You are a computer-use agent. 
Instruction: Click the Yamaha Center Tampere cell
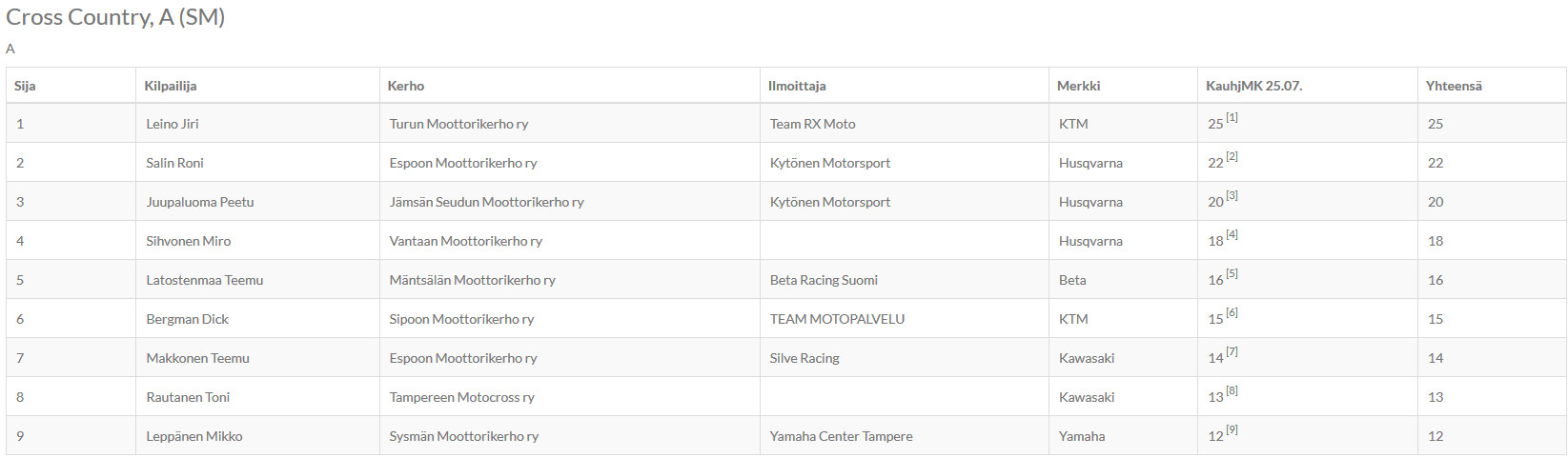pos(842,436)
